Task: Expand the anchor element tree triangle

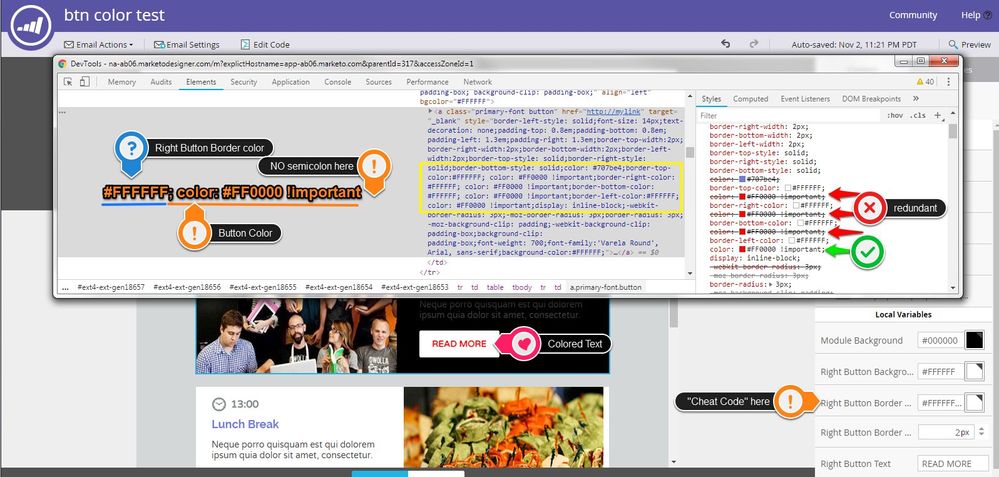Action: (x=430, y=111)
